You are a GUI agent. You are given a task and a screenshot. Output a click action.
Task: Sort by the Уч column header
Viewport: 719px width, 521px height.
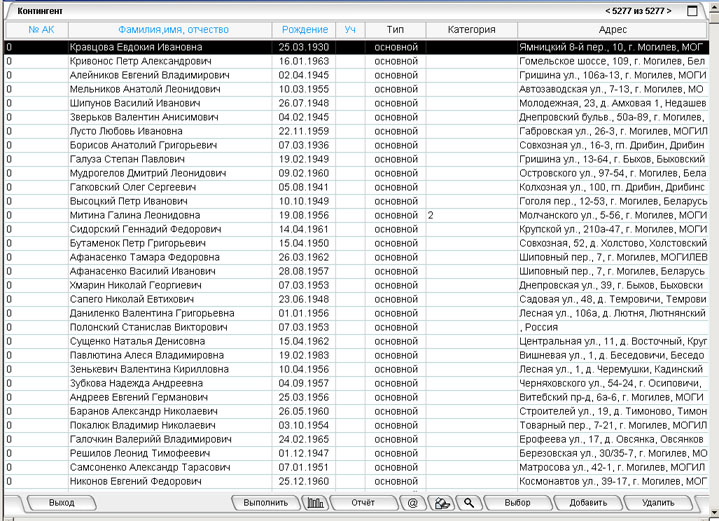[350, 30]
